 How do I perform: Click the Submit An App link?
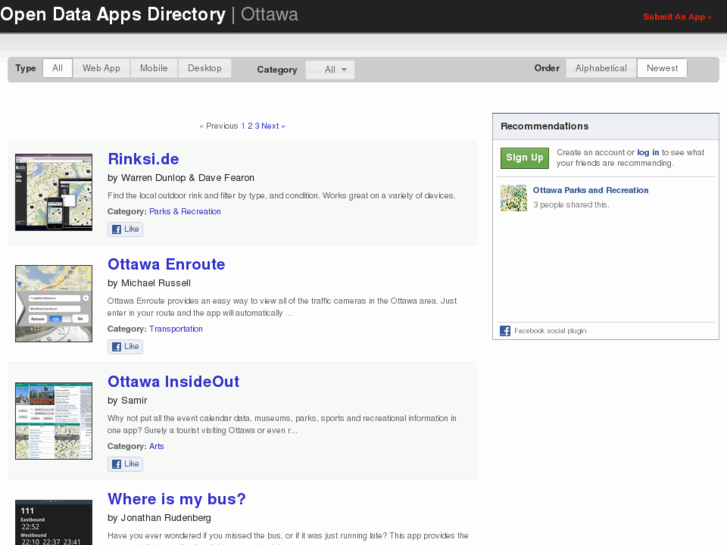(677, 17)
